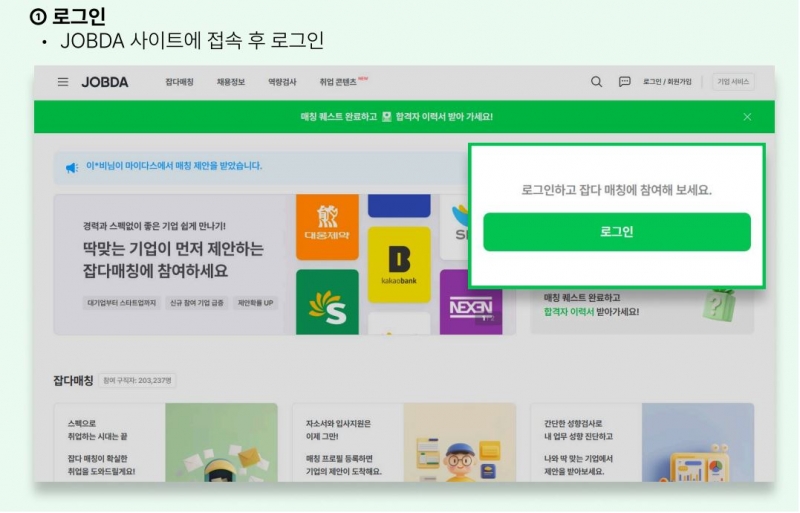Select the green S logo company tile
Screen dimensions: 800x513
point(327,304)
